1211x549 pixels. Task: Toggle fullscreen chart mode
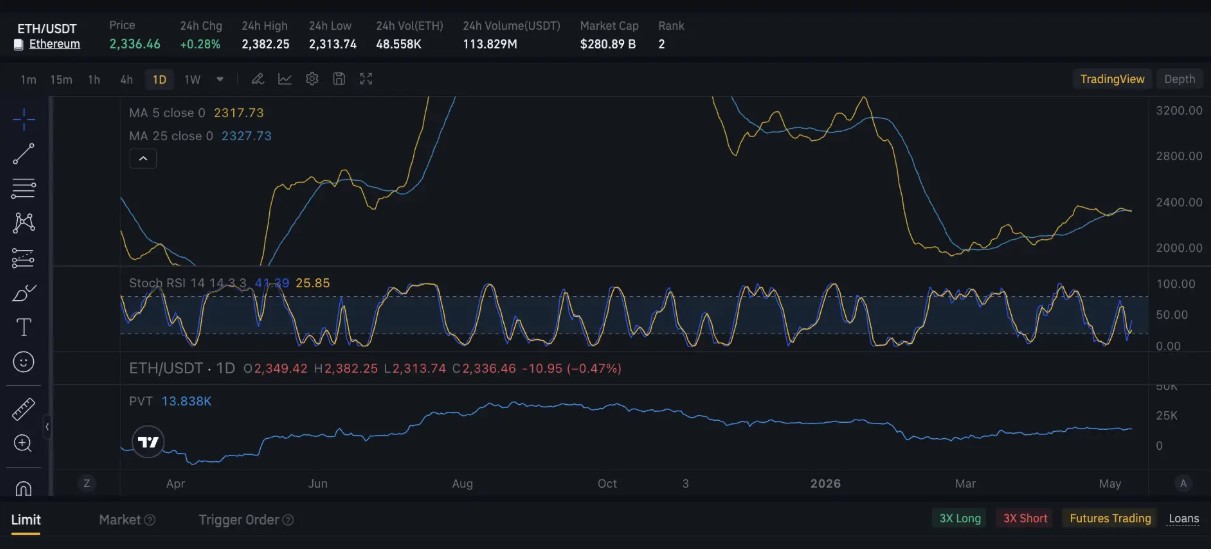pyautogui.click(x=366, y=79)
